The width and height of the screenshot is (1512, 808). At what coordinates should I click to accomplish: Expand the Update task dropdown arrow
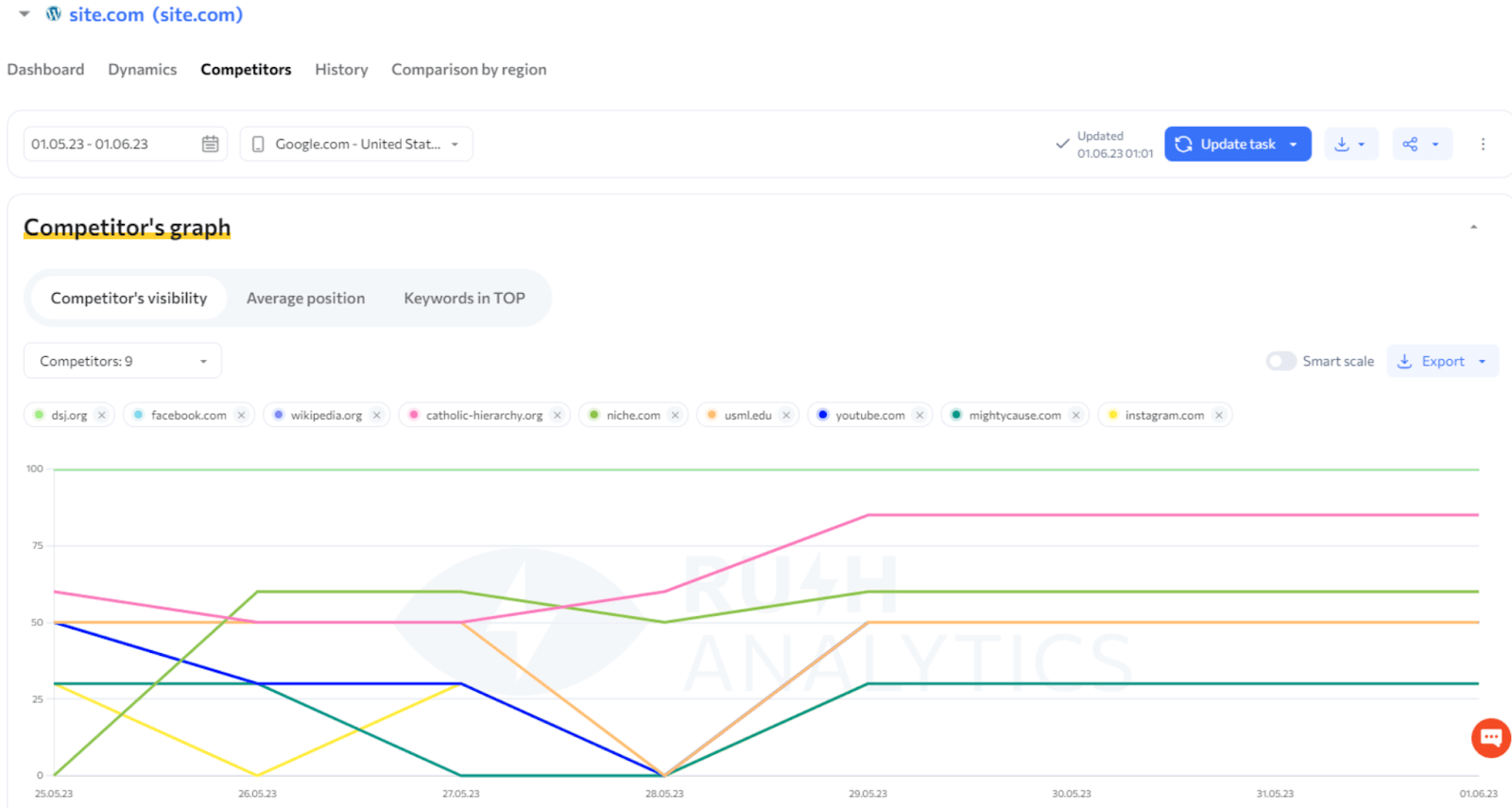tap(1294, 145)
